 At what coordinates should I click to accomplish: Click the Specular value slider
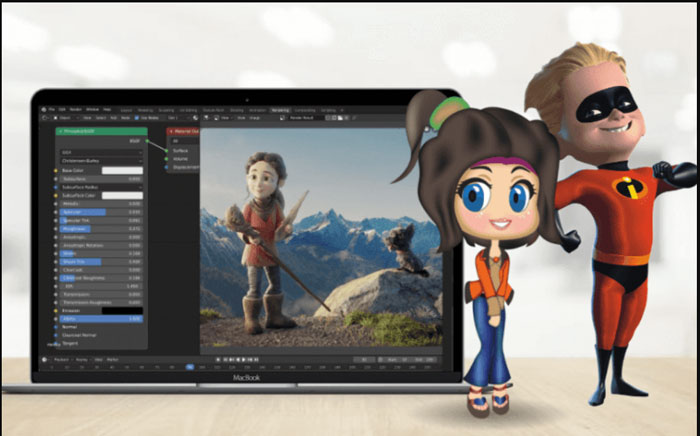coord(101,212)
